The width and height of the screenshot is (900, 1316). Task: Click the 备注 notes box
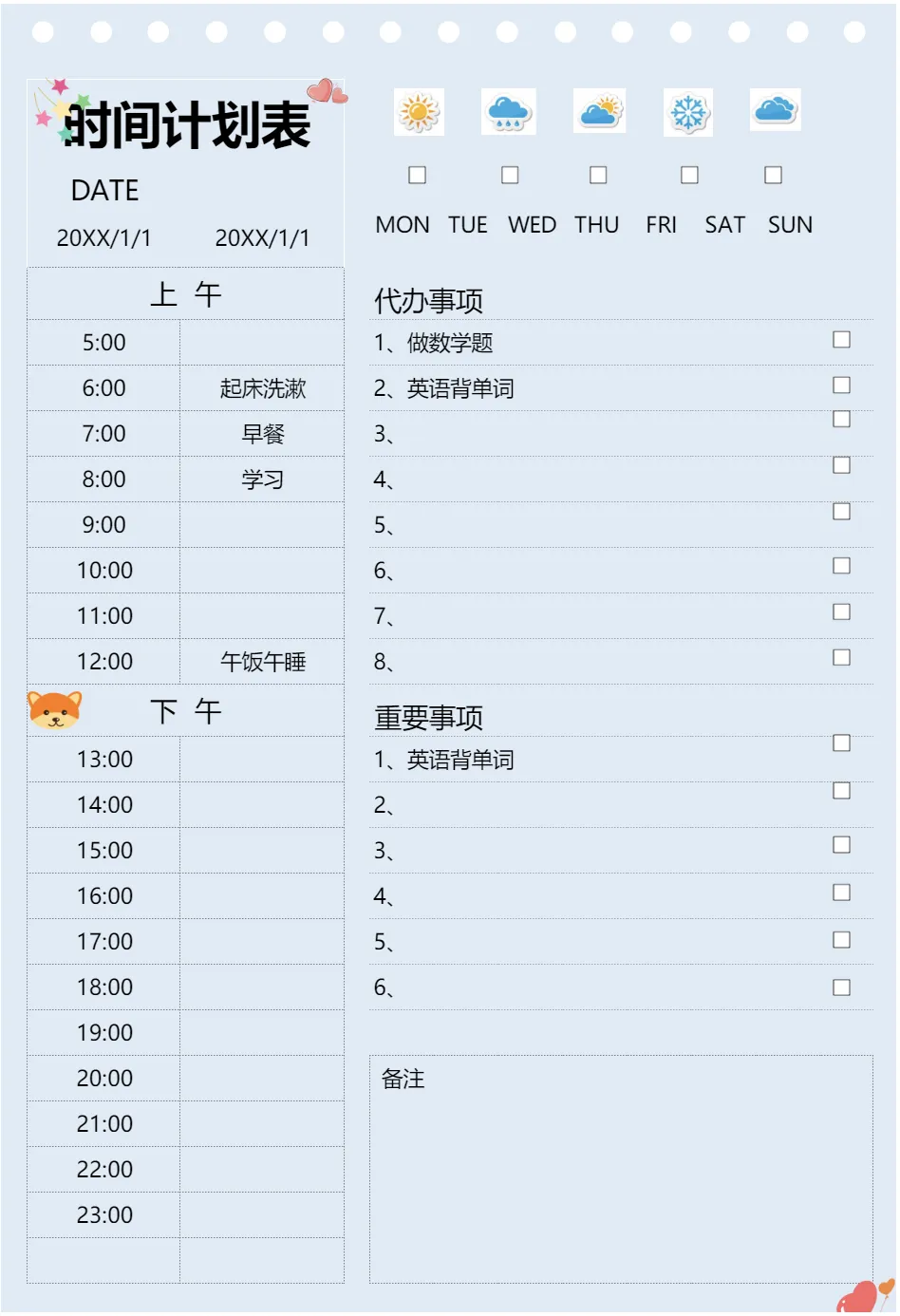pyautogui.click(x=621, y=1169)
